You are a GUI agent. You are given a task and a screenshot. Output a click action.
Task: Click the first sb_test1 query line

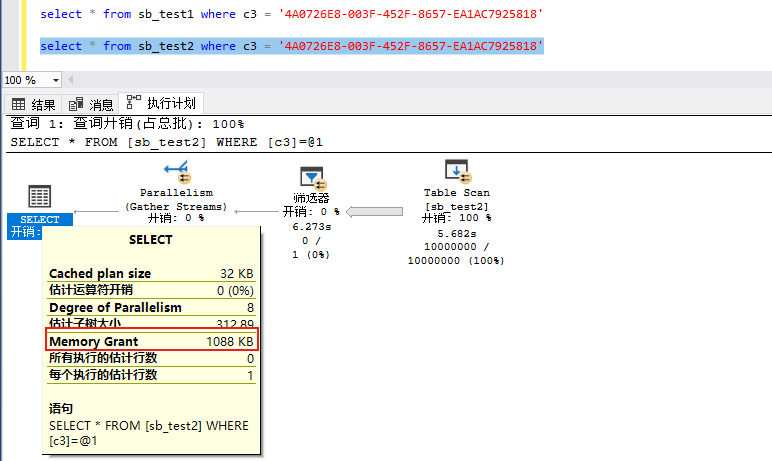click(x=291, y=15)
